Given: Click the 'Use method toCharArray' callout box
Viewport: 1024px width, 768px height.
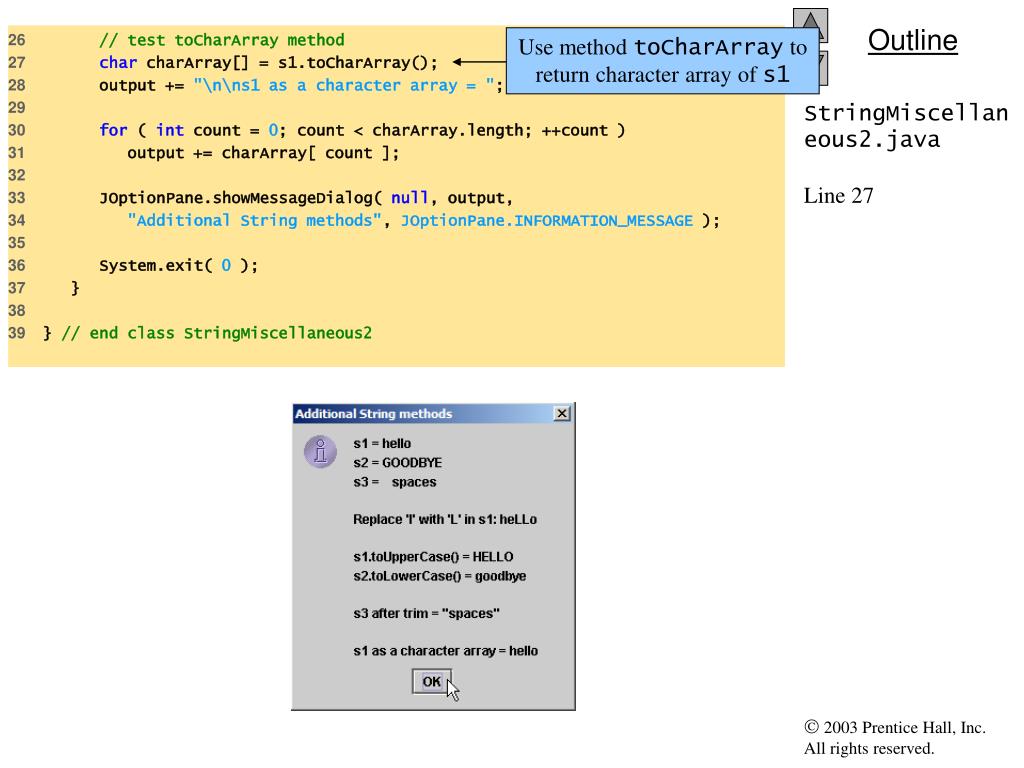Looking at the screenshot, I should [x=662, y=61].
